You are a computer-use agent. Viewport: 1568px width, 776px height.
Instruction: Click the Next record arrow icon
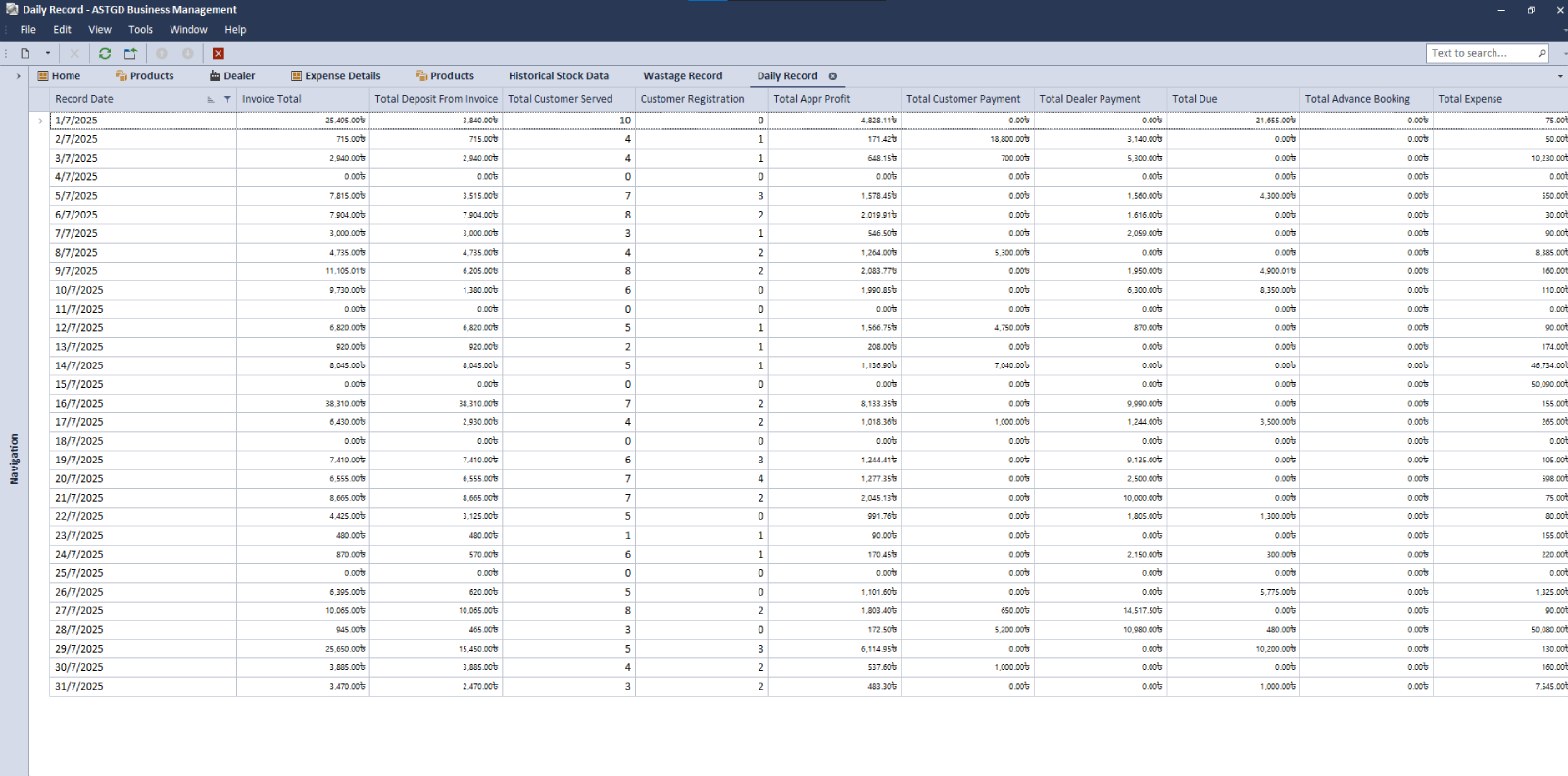point(188,54)
